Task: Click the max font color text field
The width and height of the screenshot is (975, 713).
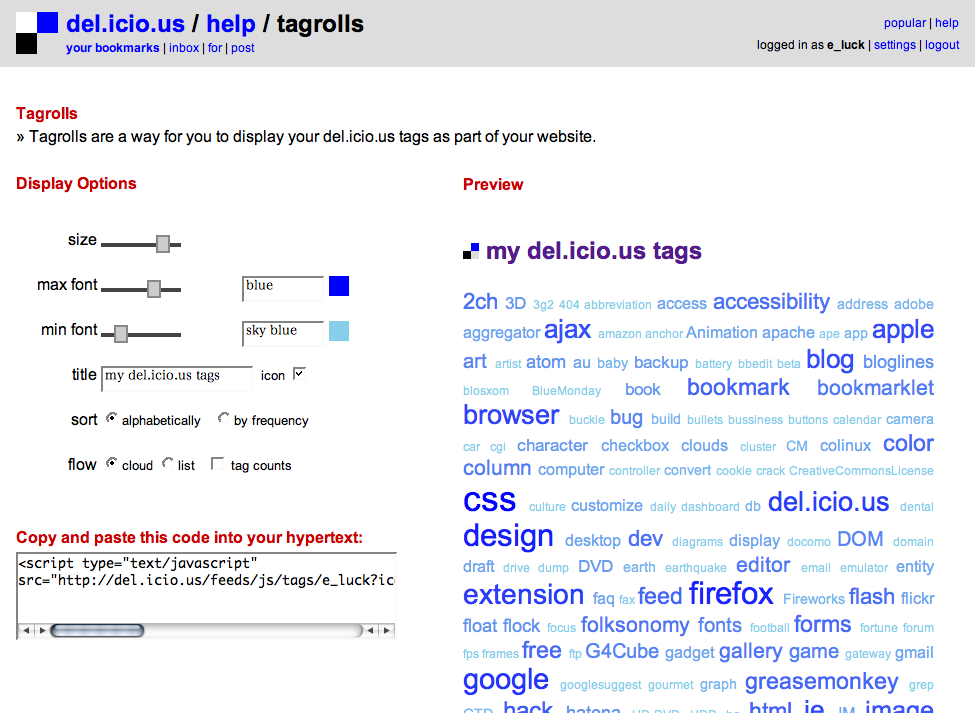Action: point(283,287)
